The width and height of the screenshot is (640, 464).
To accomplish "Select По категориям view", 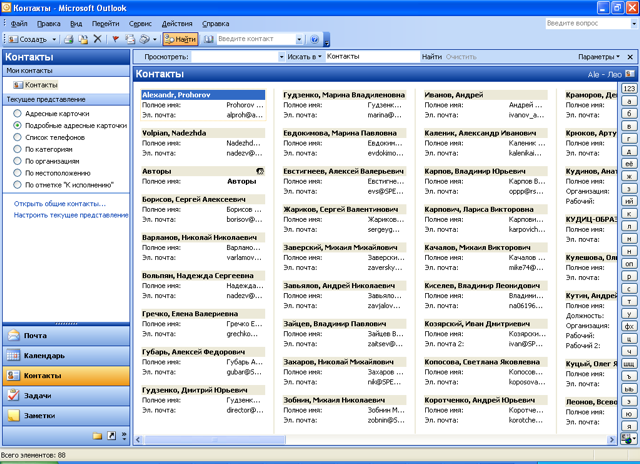I will [x=43, y=149].
